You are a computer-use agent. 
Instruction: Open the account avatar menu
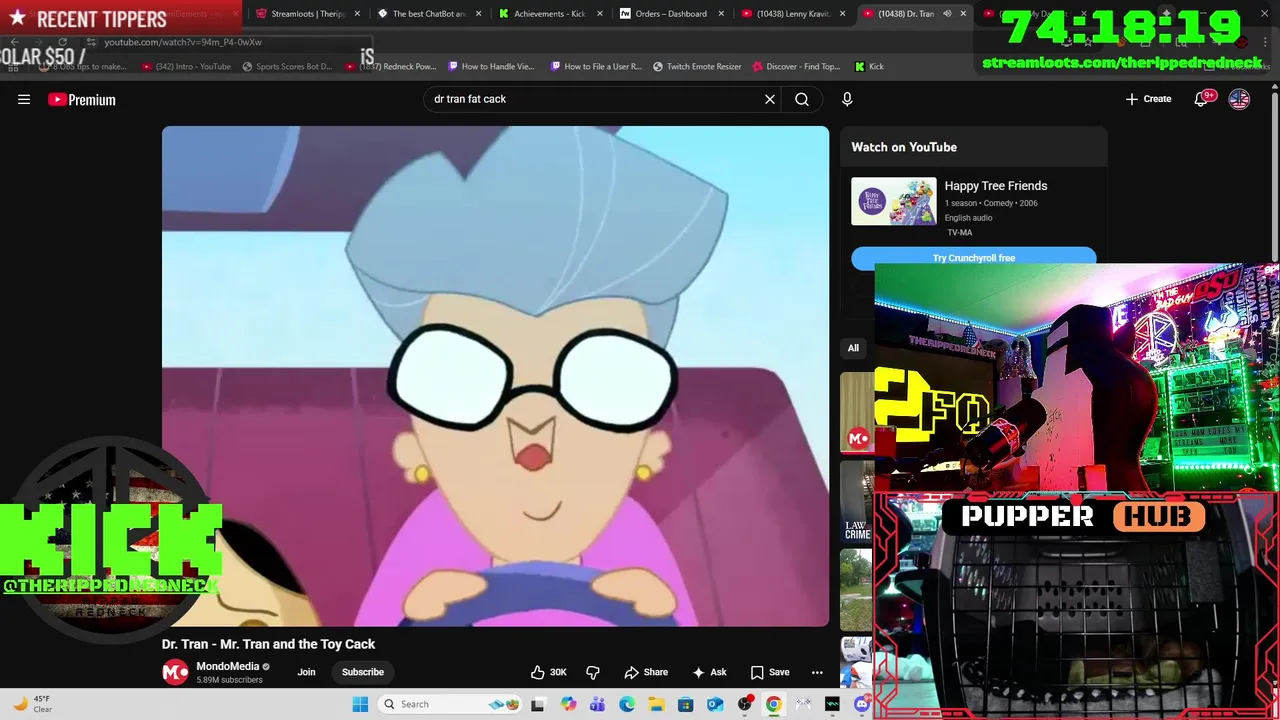pyautogui.click(x=1239, y=99)
